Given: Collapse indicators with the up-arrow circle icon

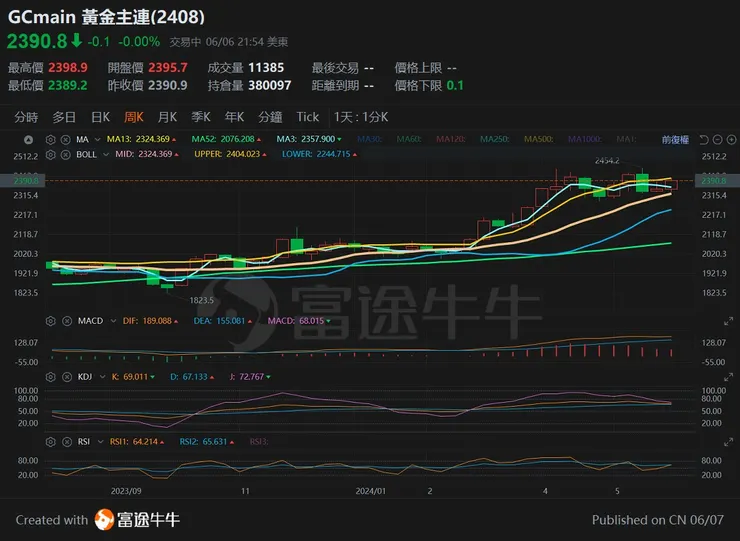Looking at the screenshot, I should 28,140.
